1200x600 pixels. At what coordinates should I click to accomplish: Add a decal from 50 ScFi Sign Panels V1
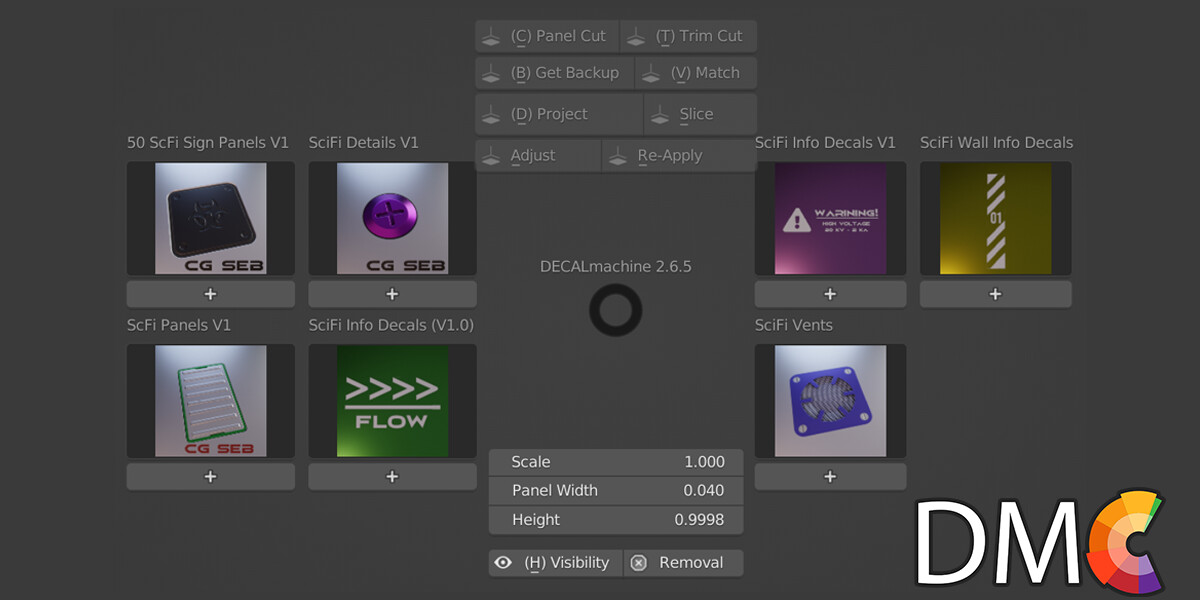click(x=209, y=293)
